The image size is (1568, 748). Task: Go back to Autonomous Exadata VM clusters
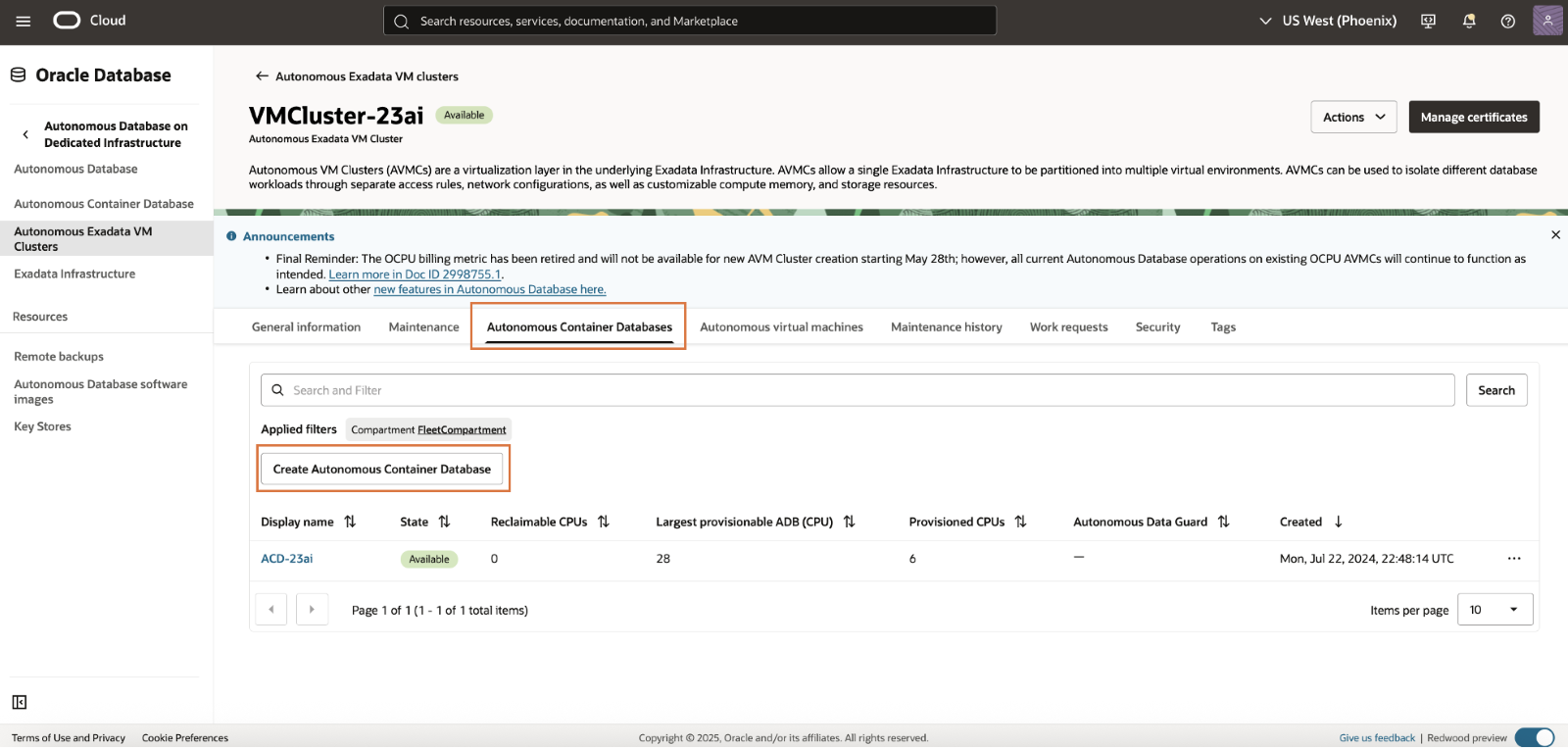pyautogui.click(x=357, y=76)
